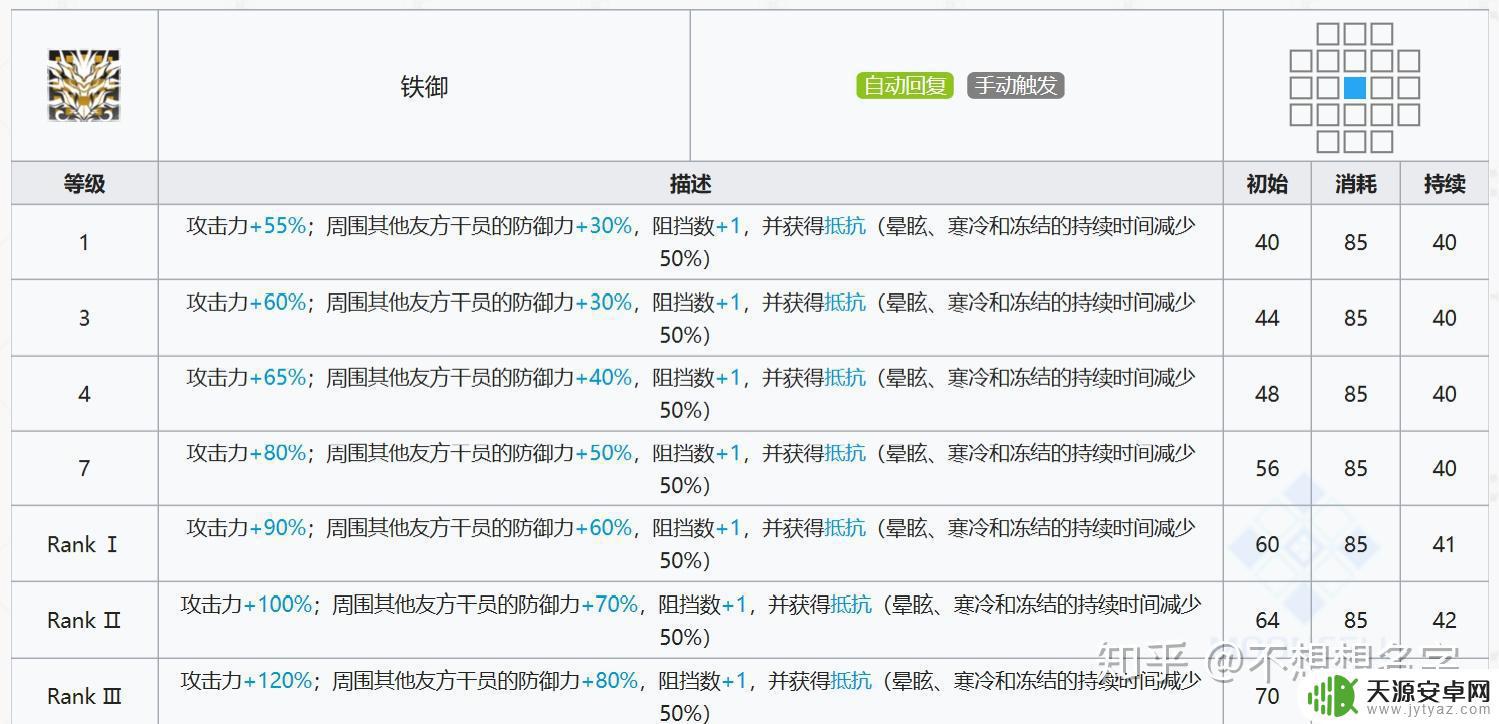The height and width of the screenshot is (724, 1499).
Task: Click 防御力+40% in level 4 row
Action: [572, 378]
